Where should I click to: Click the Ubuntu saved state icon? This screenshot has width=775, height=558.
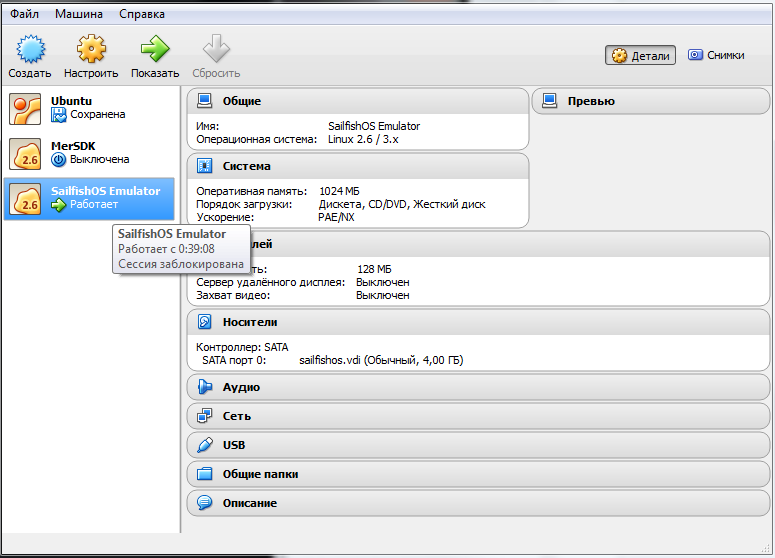(x=59, y=115)
